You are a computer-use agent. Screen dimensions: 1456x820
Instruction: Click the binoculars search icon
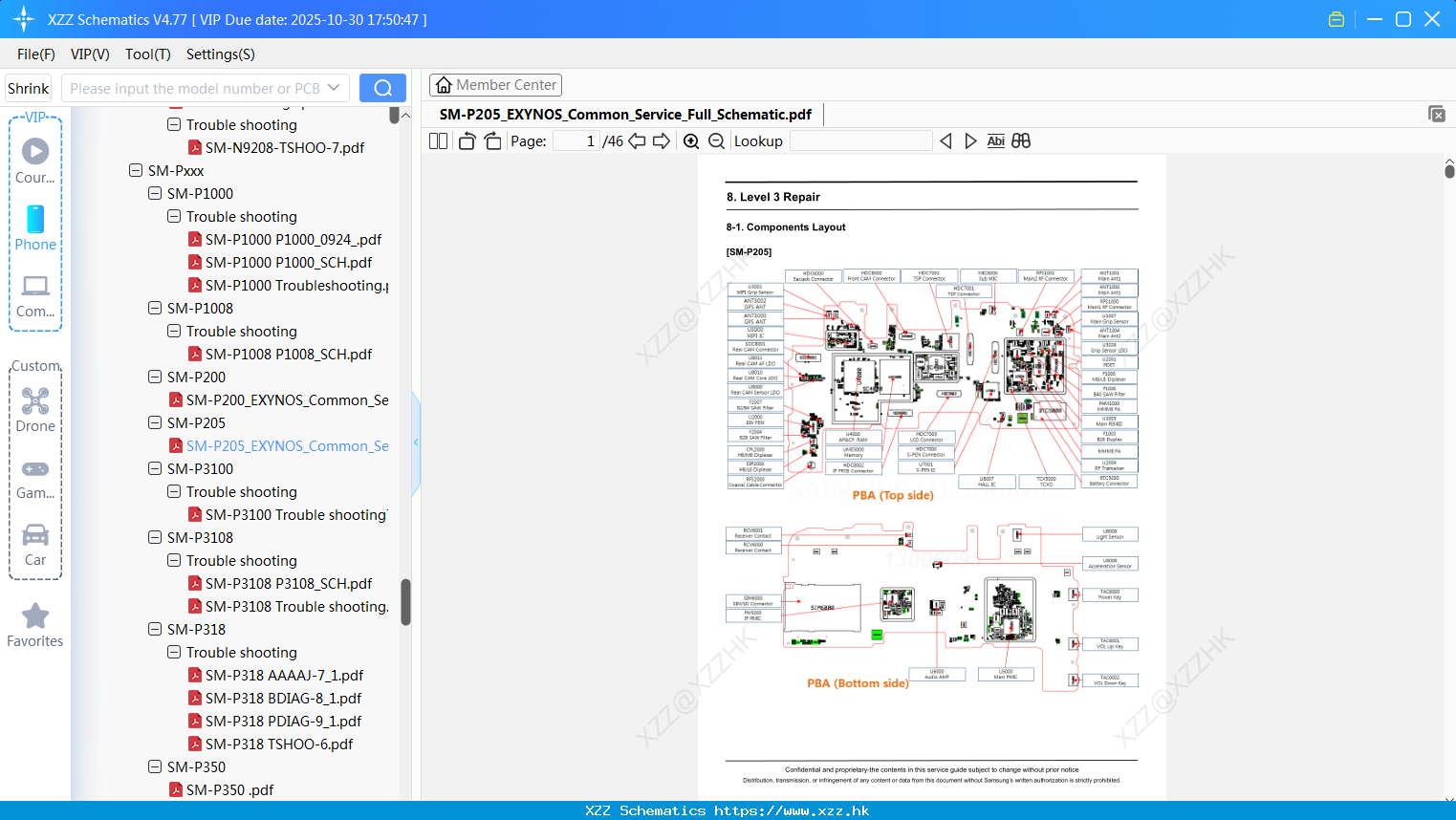[x=1021, y=141]
